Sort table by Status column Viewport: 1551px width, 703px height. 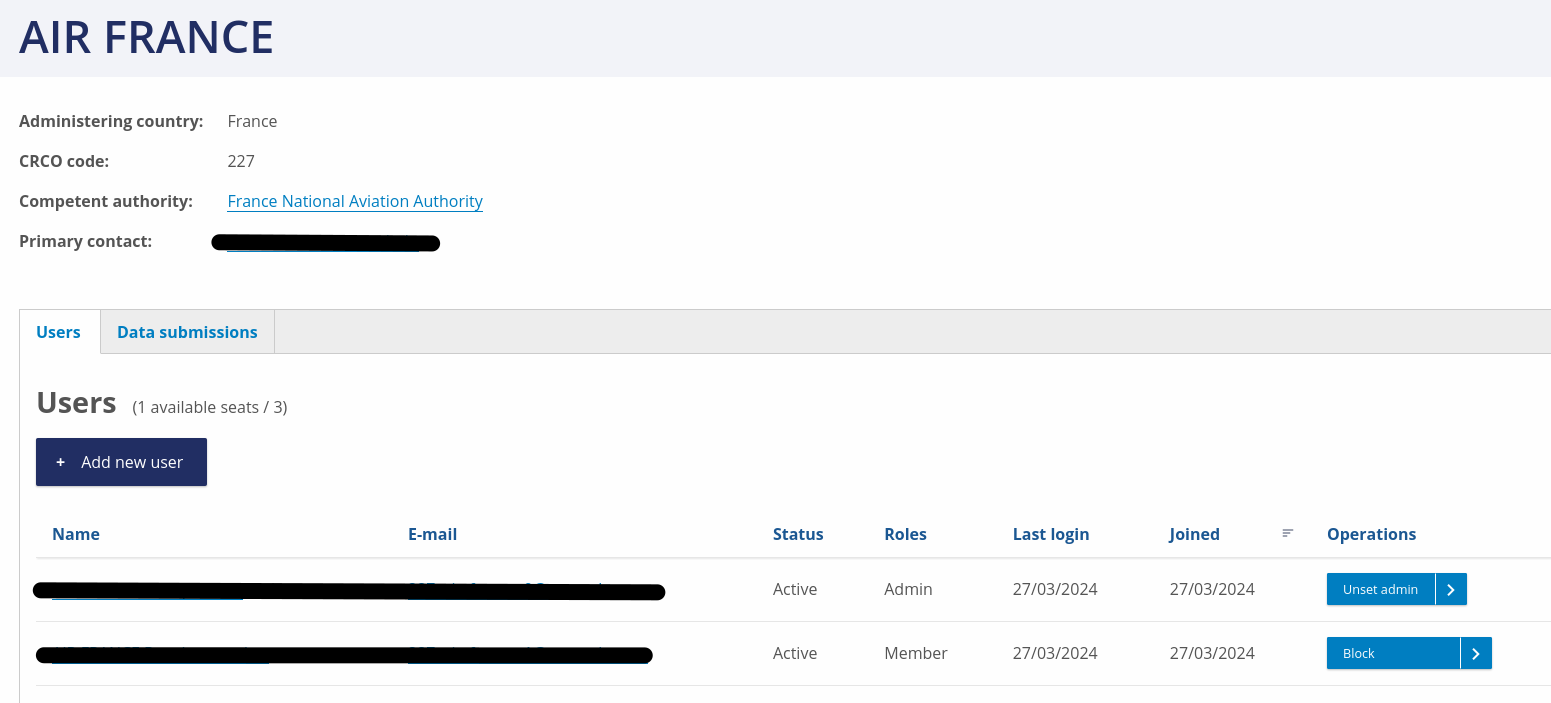pos(798,534)
